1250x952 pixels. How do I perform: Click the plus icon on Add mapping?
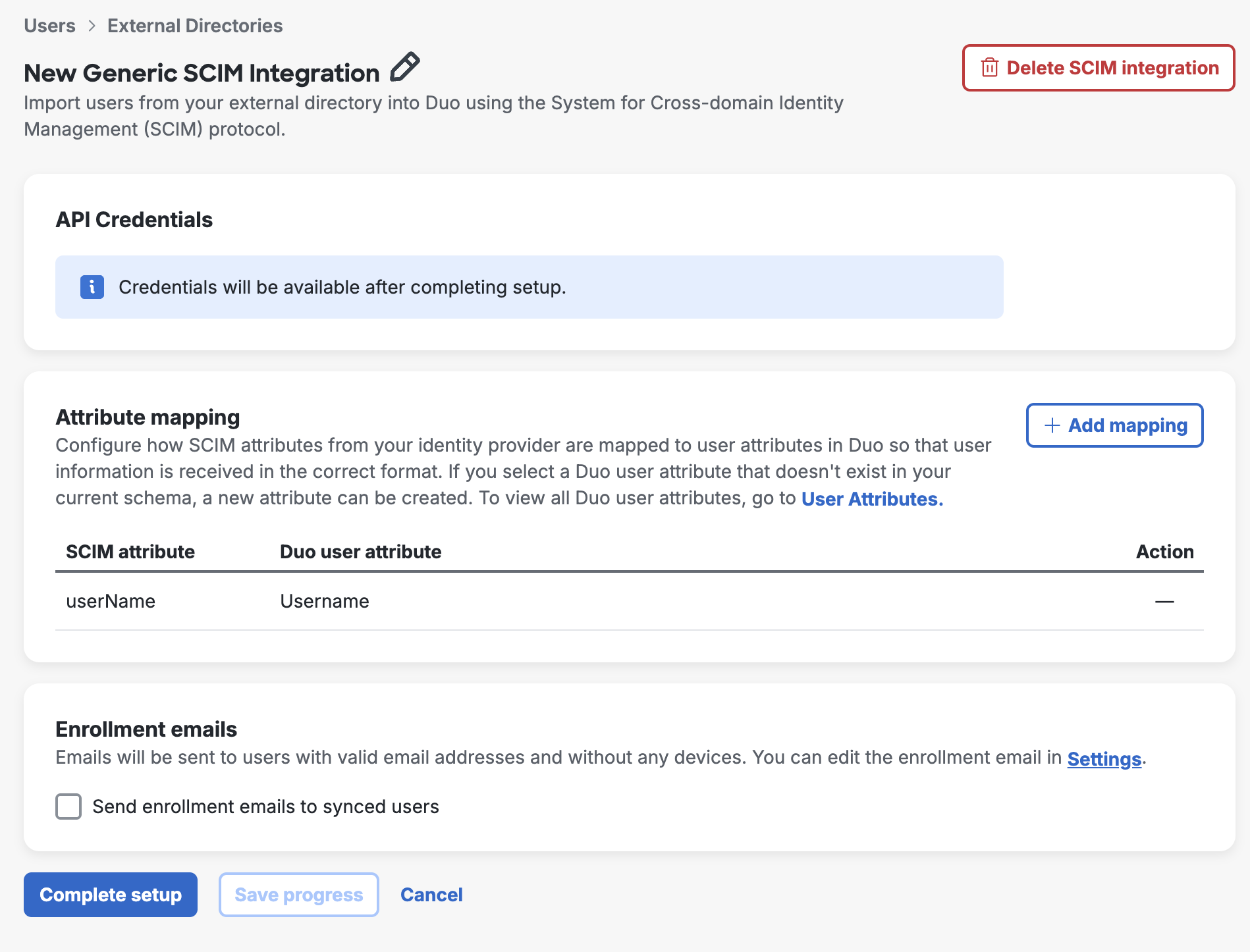tap(1050, 425)
